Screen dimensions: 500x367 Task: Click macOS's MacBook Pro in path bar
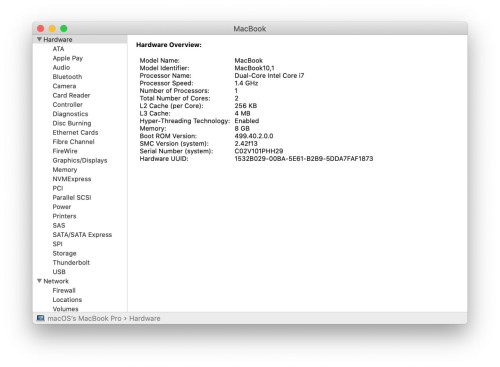84,318
